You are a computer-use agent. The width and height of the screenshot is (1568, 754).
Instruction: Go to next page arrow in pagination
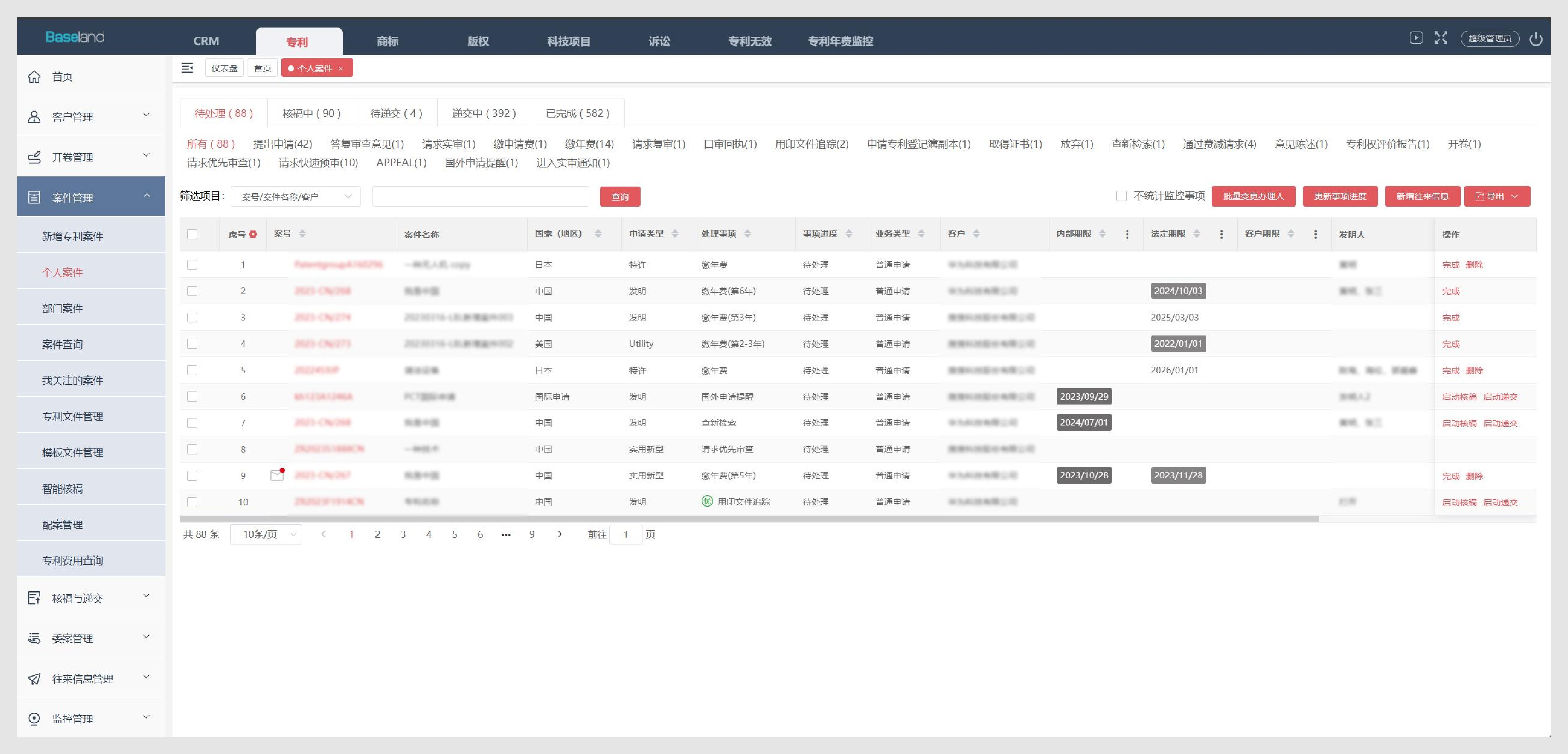click(560, 534)
